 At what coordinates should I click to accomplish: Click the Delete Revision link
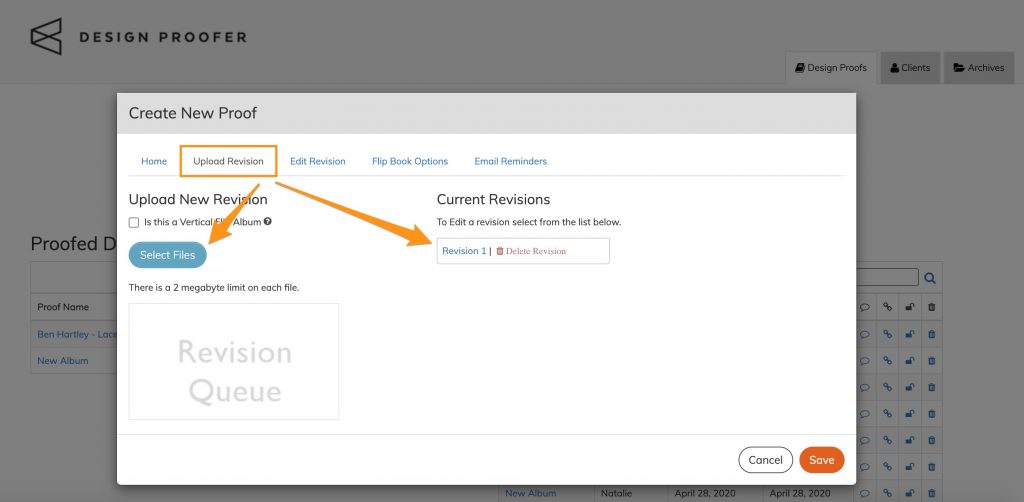point(531,251)
